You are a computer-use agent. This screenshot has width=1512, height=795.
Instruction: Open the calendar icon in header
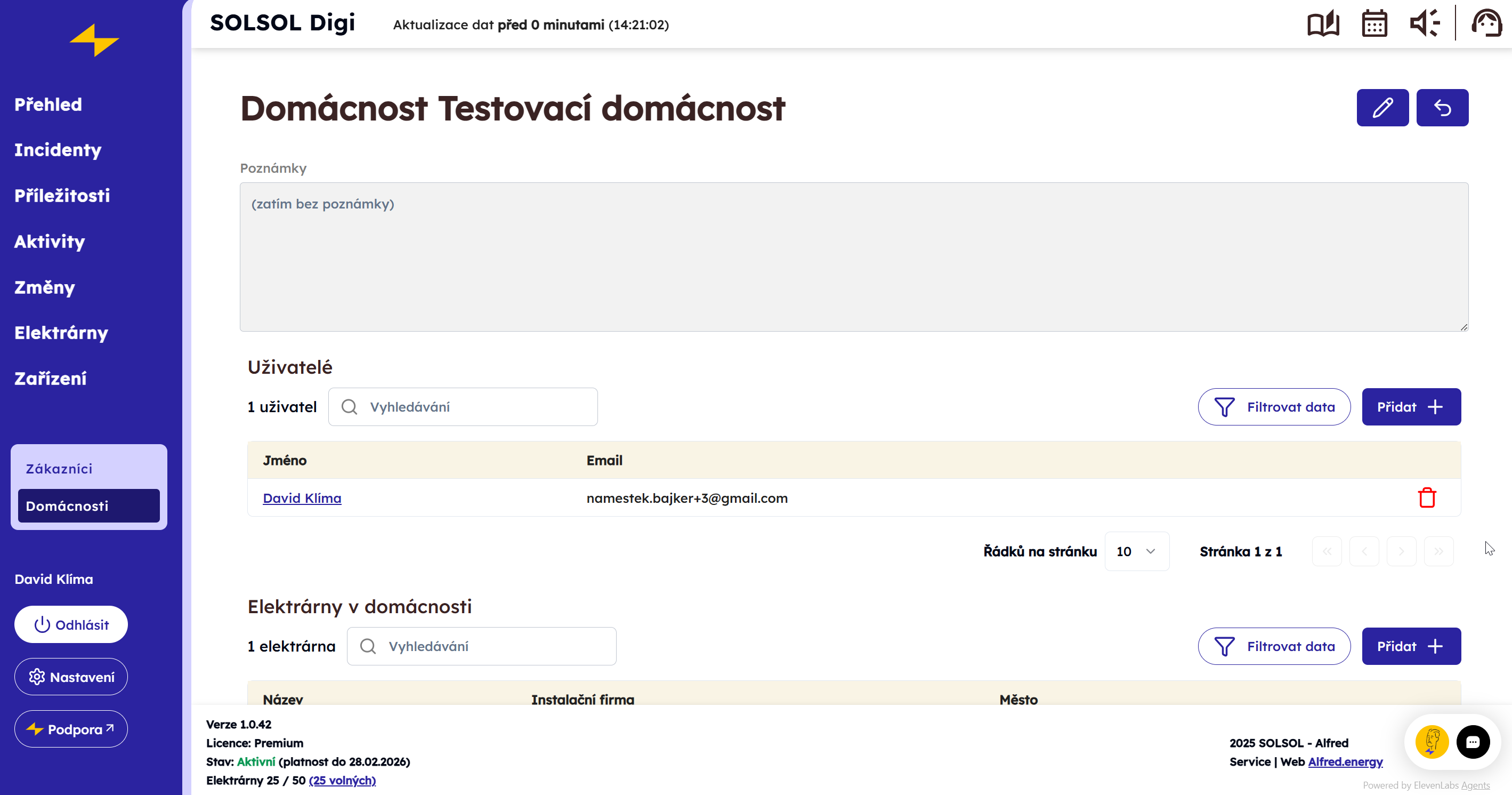[x=1373, y=24]
